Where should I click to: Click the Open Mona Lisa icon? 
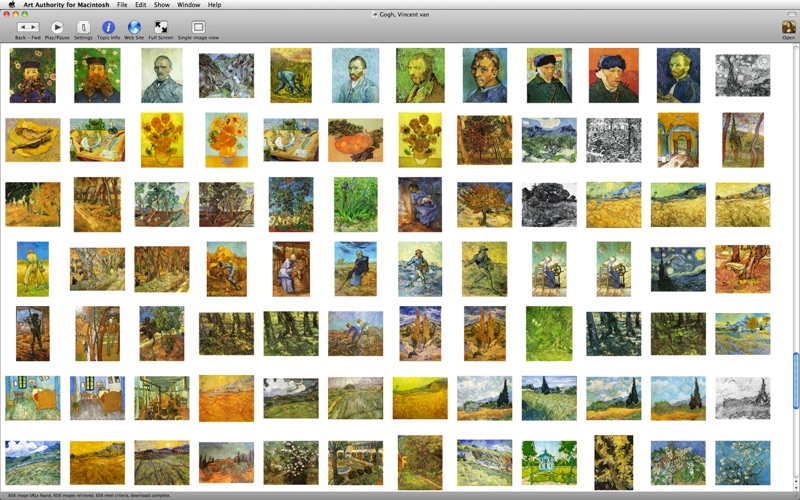788,27
